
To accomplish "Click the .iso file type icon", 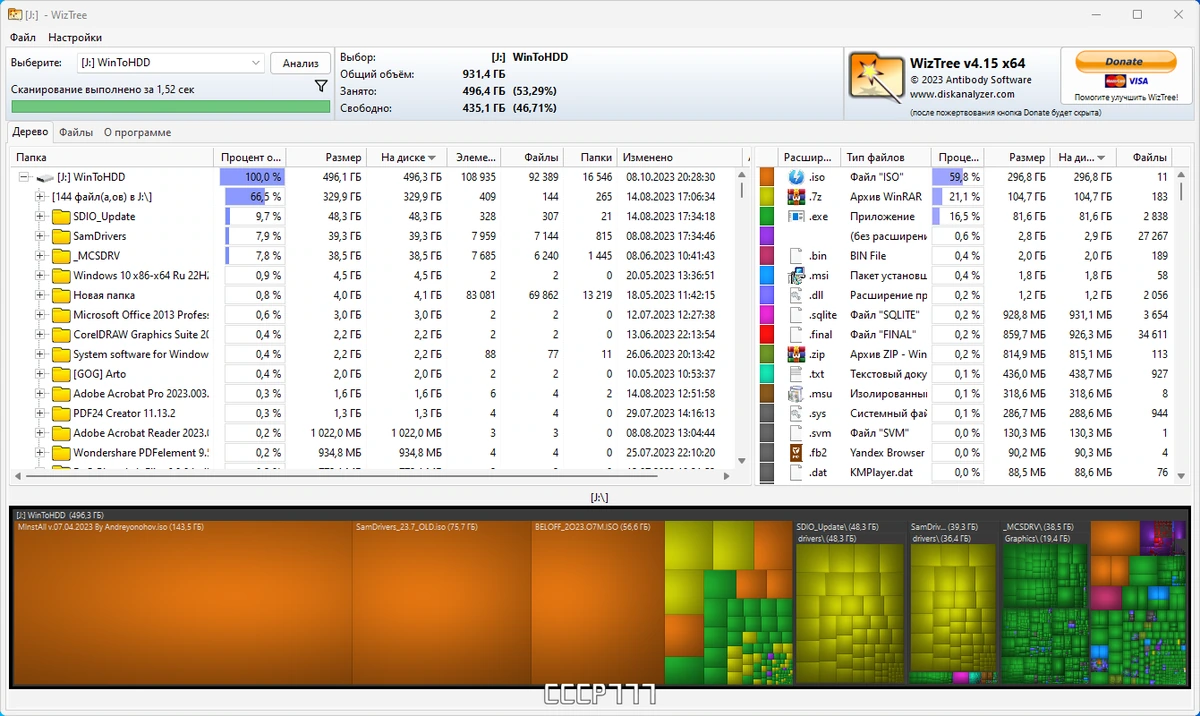I will click(796, 177).
